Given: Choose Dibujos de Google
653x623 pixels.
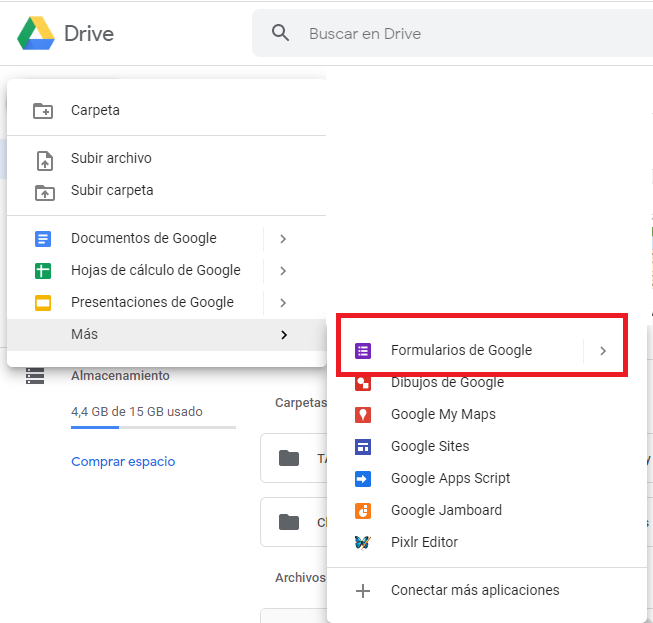Looking at the screenshot, I should [448, 382].
